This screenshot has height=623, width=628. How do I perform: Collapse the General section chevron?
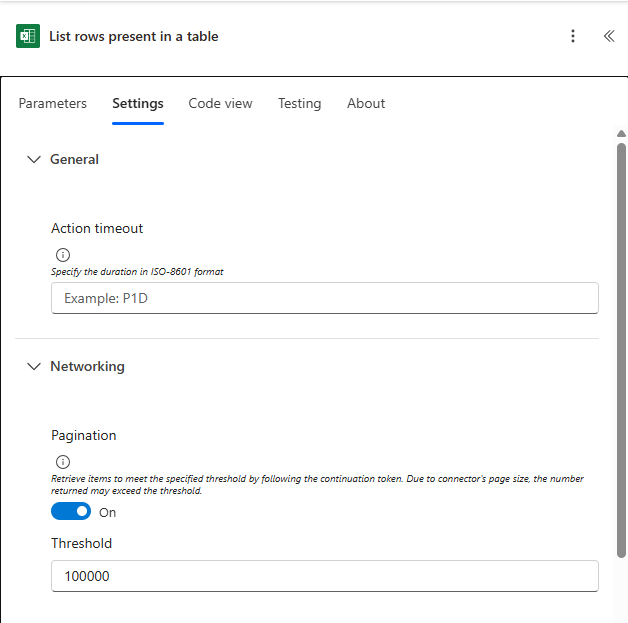pos(34,159)
